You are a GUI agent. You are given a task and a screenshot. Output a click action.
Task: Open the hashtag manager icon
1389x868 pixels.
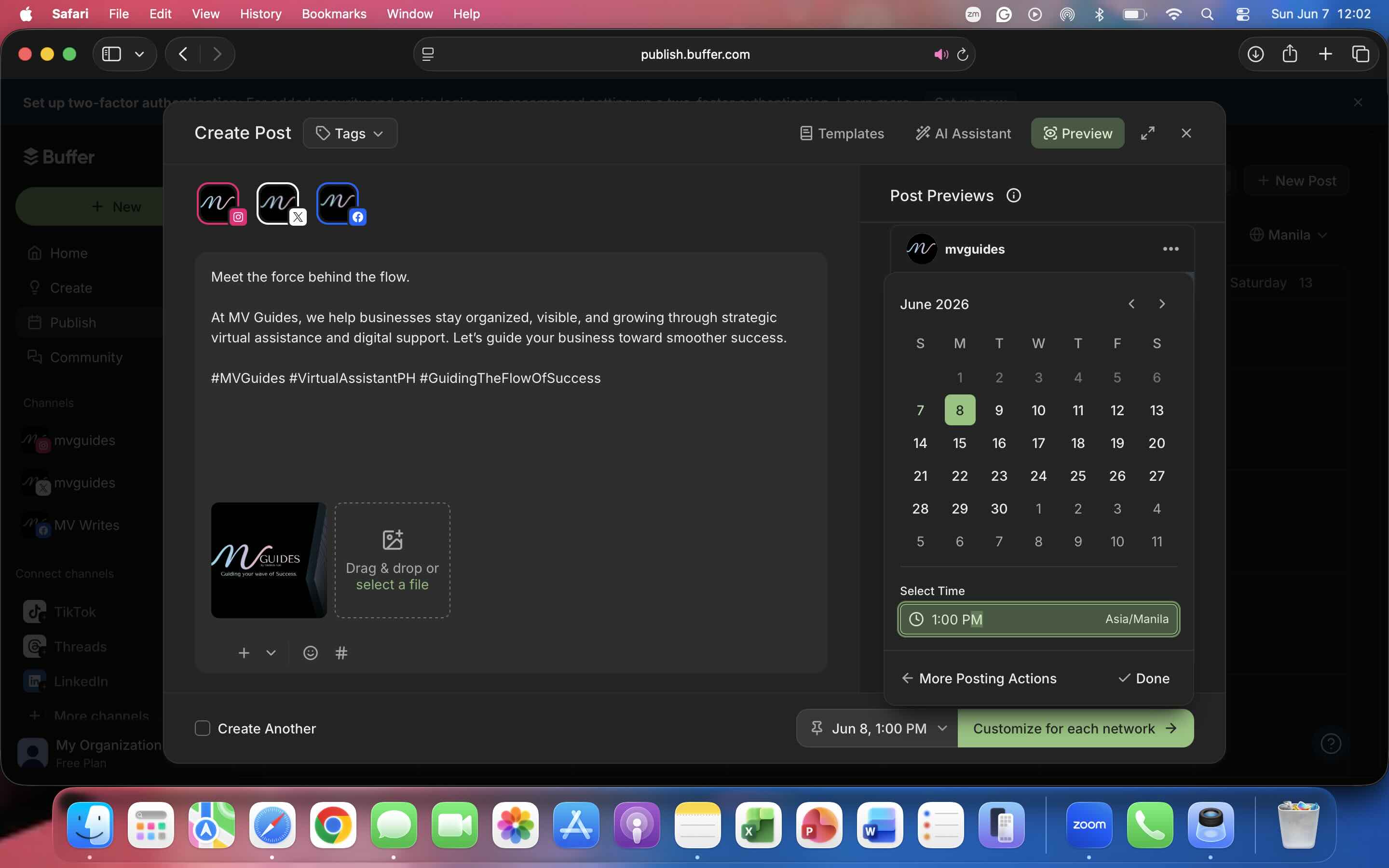pos(341,653)
